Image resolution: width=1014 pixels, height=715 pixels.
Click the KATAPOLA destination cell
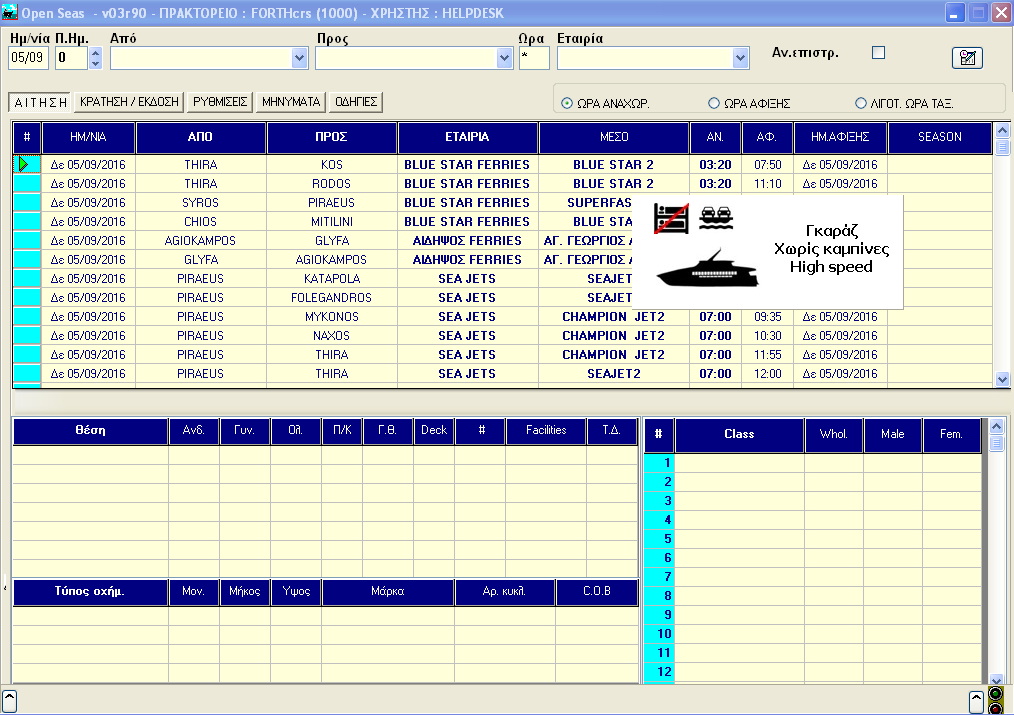pos(332,279)
